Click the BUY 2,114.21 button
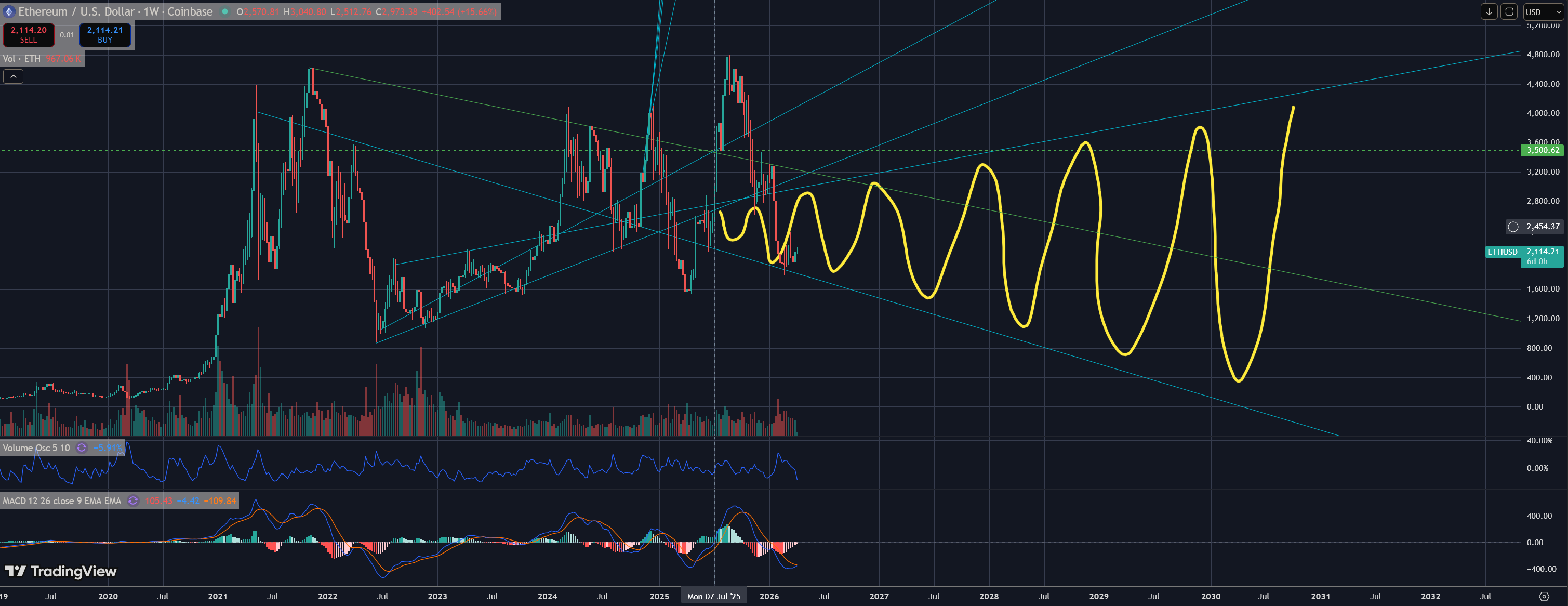This screenshot has width=1568, height=606. [105, 35]
